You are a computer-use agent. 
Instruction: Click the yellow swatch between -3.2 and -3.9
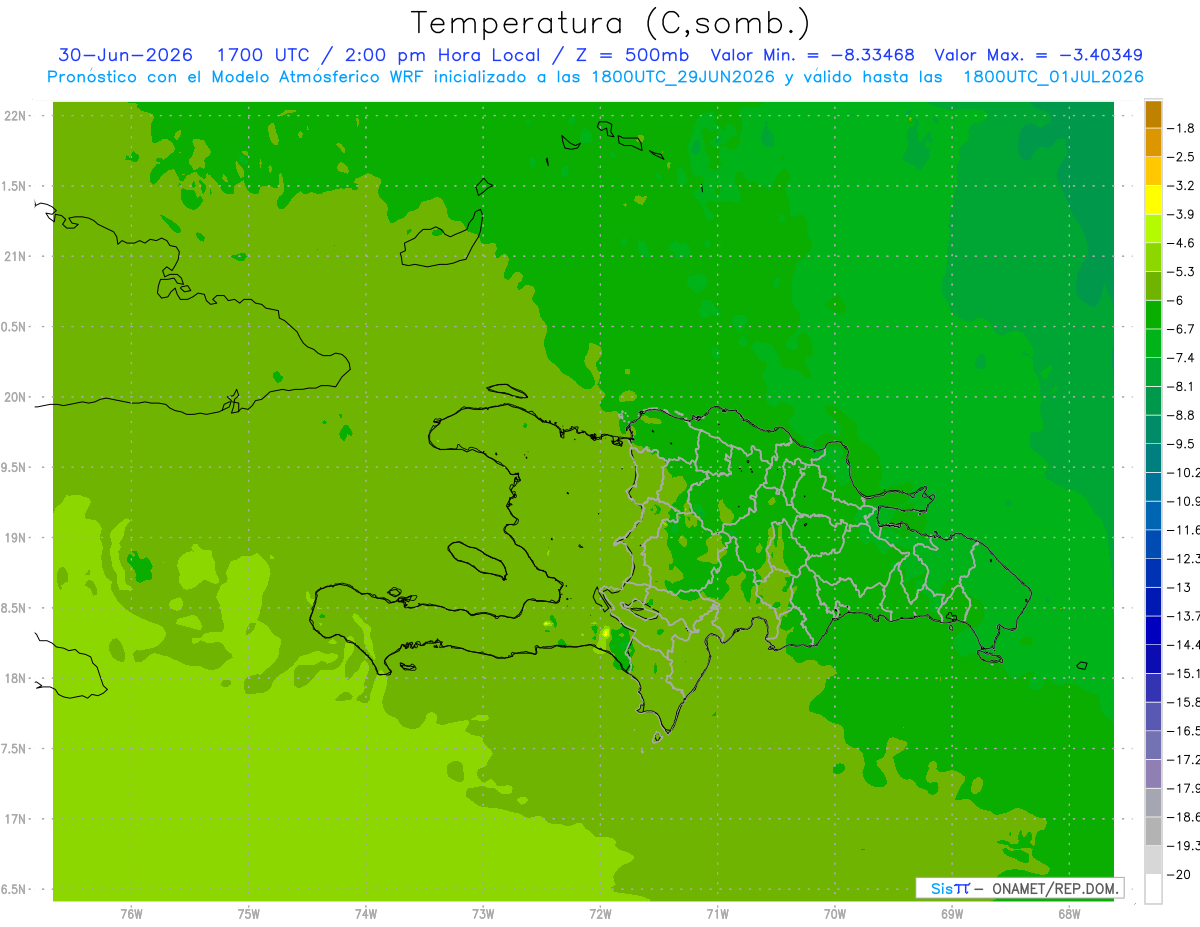point(1153,200)
